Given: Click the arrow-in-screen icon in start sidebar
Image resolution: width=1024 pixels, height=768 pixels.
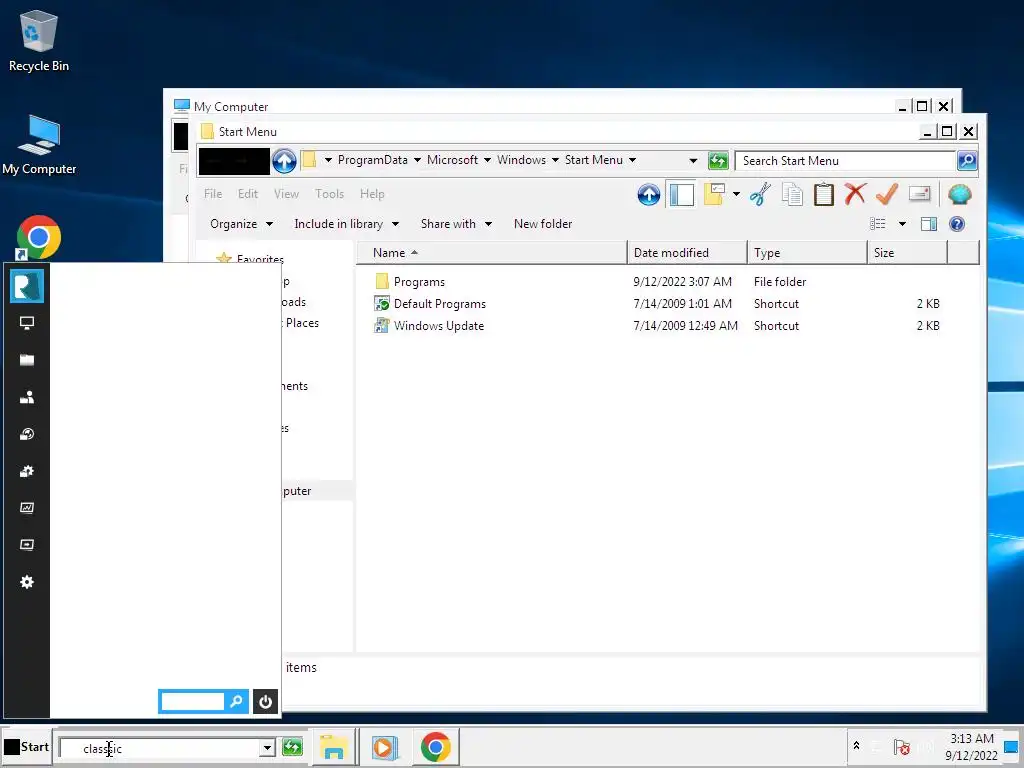Looking at the screenshot, I should [27, 545].
